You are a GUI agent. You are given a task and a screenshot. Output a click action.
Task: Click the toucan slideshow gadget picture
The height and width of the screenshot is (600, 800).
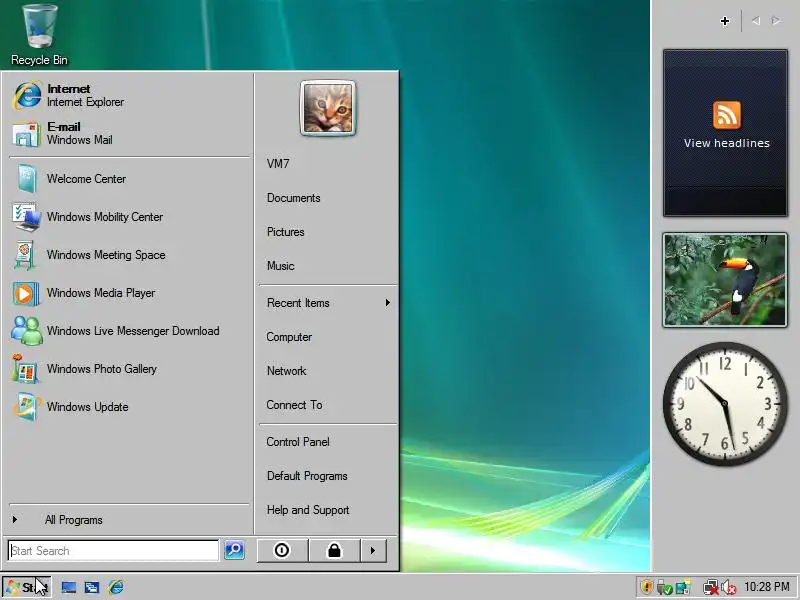coord(725,280)
